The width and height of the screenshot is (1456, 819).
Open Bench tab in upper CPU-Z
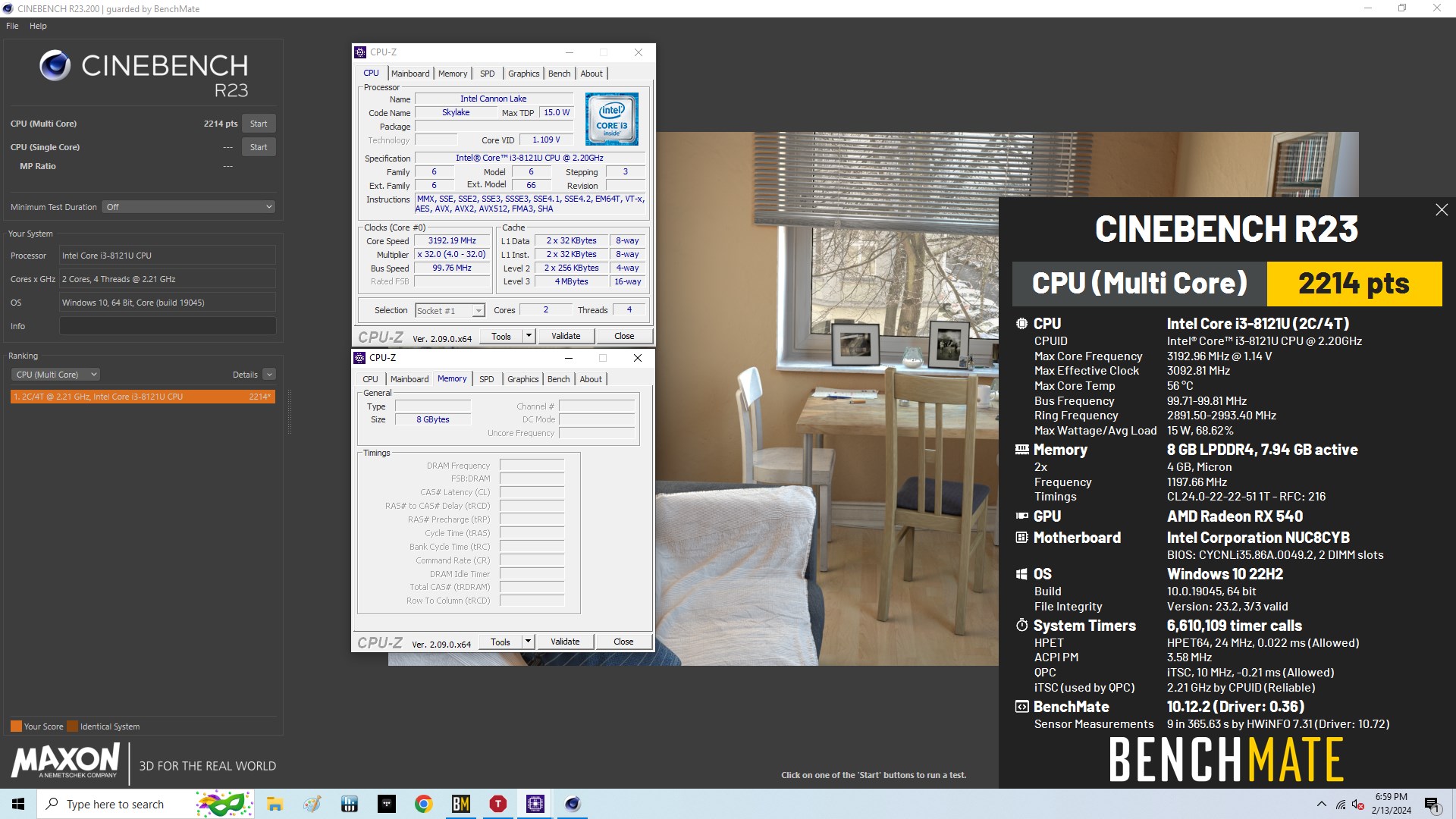click(x=559, y=74)
